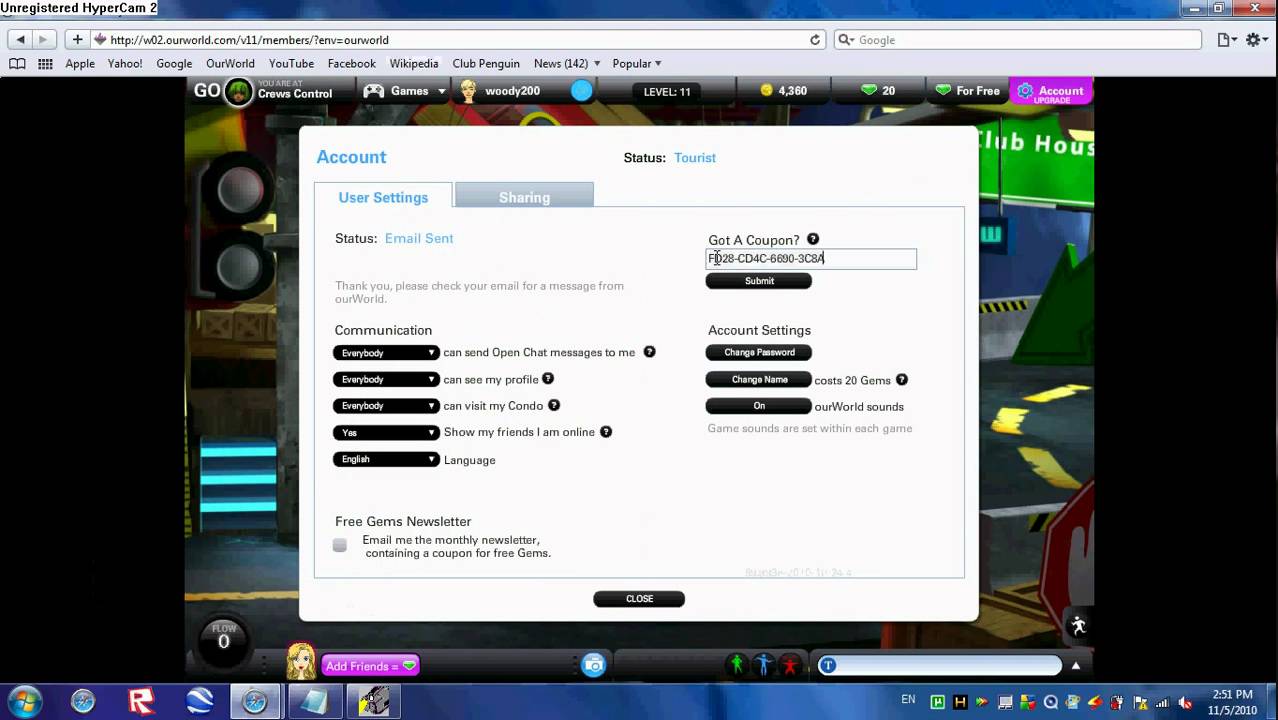Viewport: 1278px width, 720px height.
Task: Click the coupon code input field
Action: 811,259
